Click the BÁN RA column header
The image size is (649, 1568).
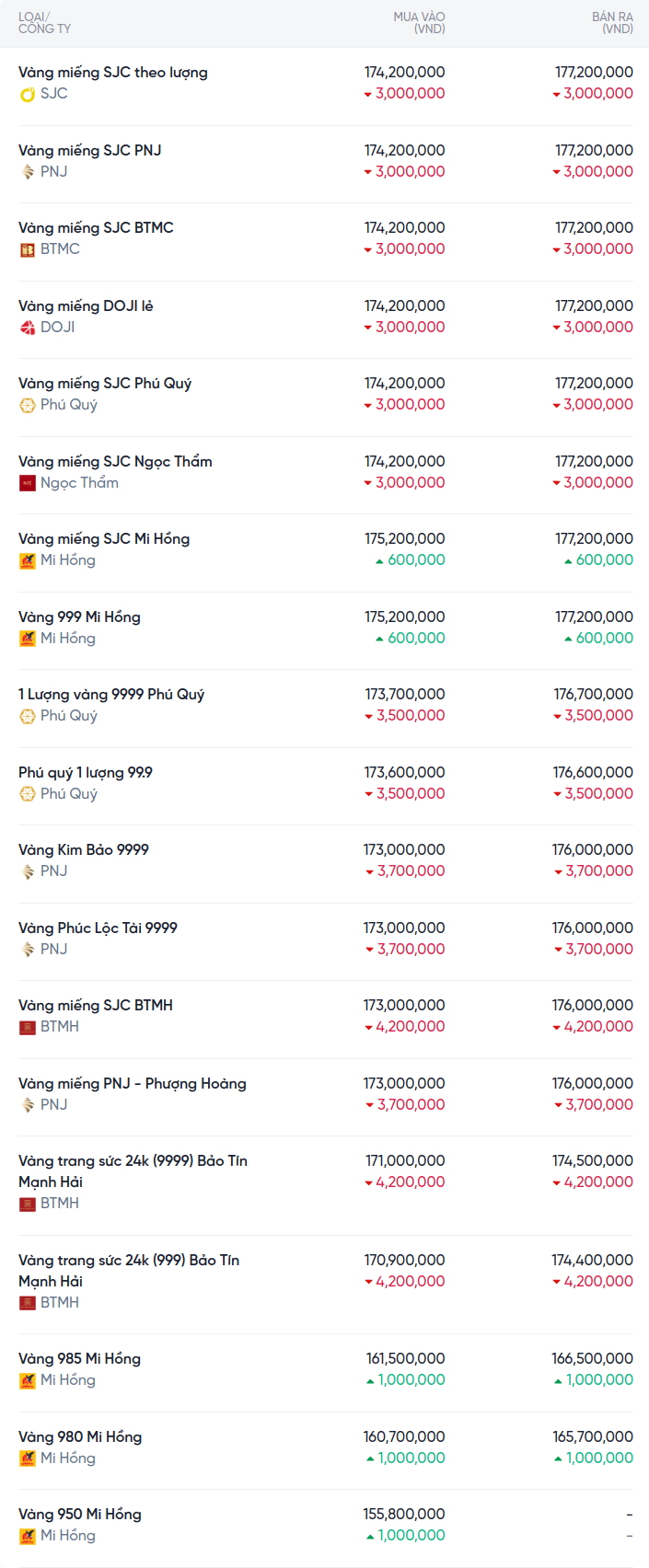[x=612, y=23]
